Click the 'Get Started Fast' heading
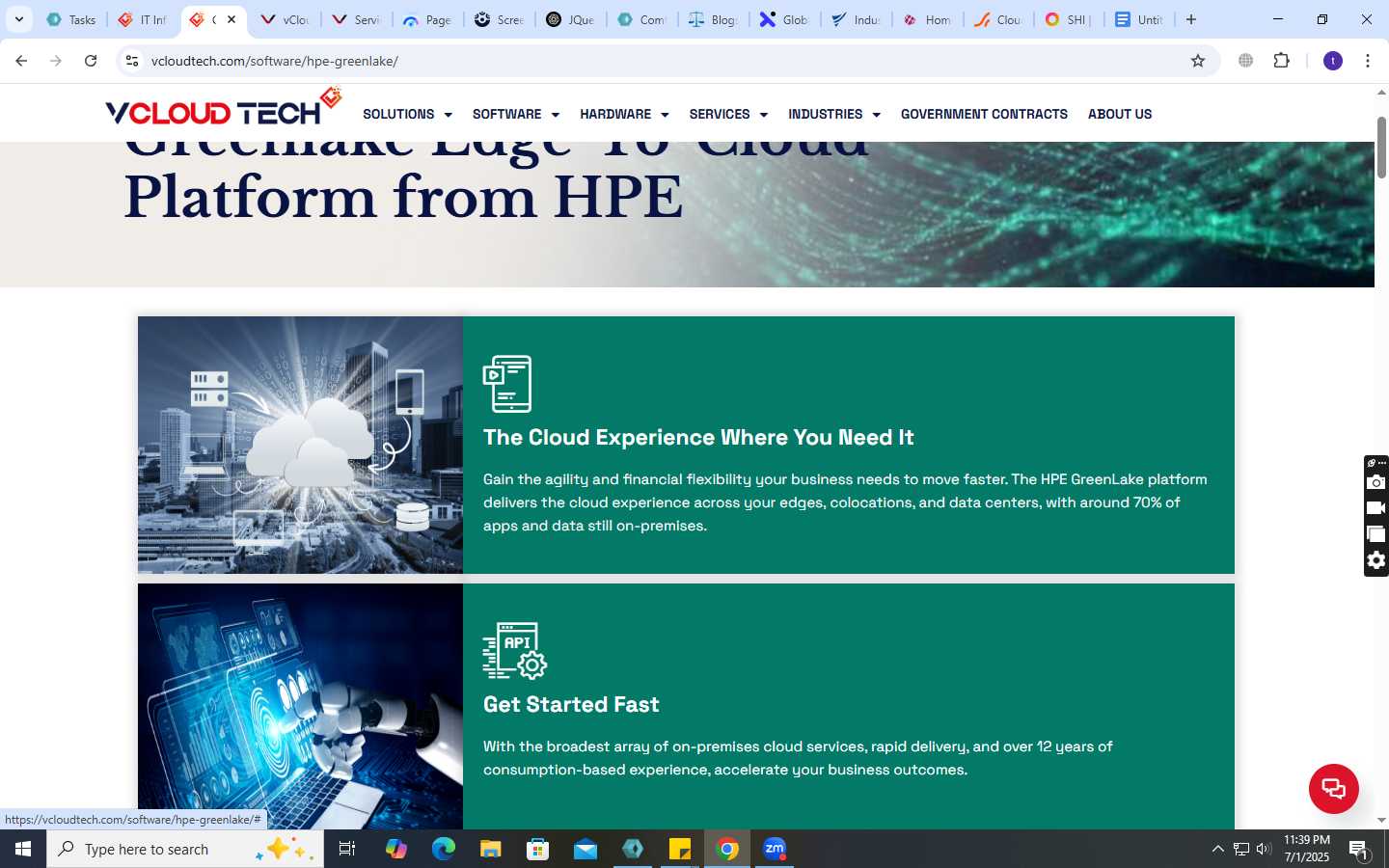 click(x=571, y=705)
